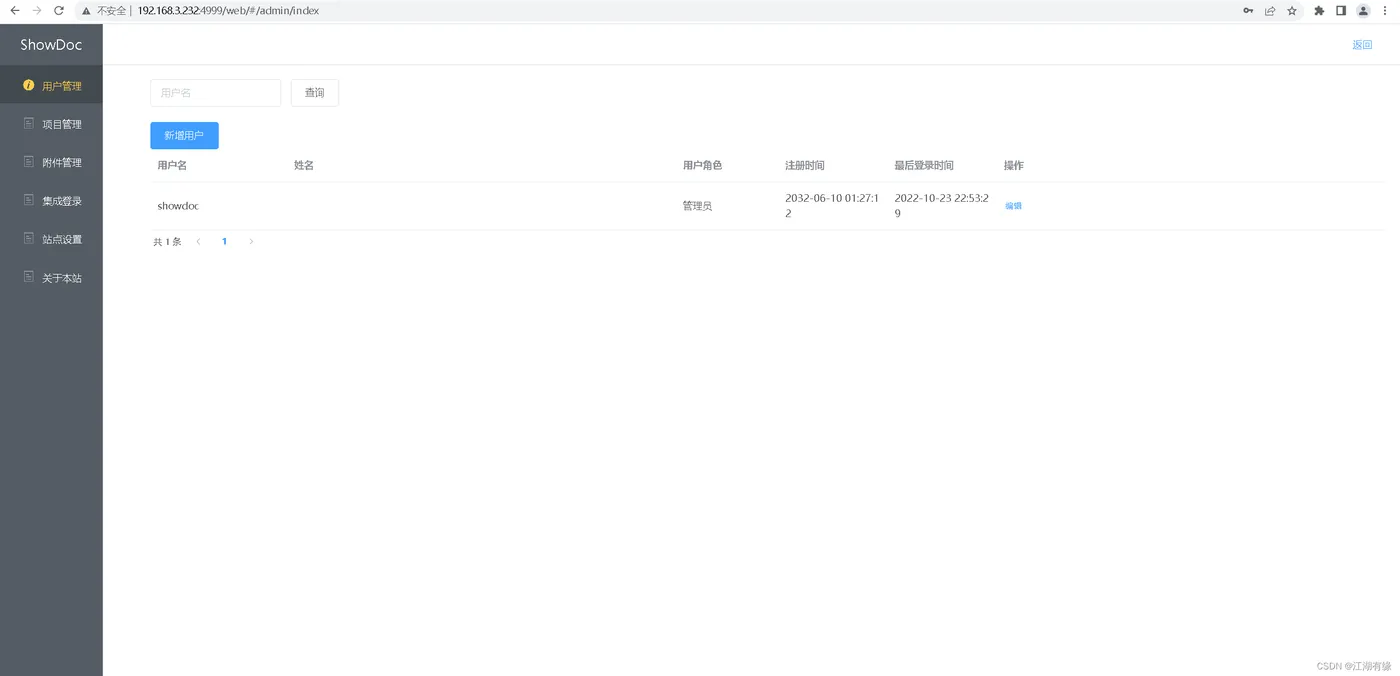Image resolution: width=1400 pixels, height=676 pixels.
Task: Open the extensions puzzle icon
Action: pyautogui.click(x=1319, y=11)
